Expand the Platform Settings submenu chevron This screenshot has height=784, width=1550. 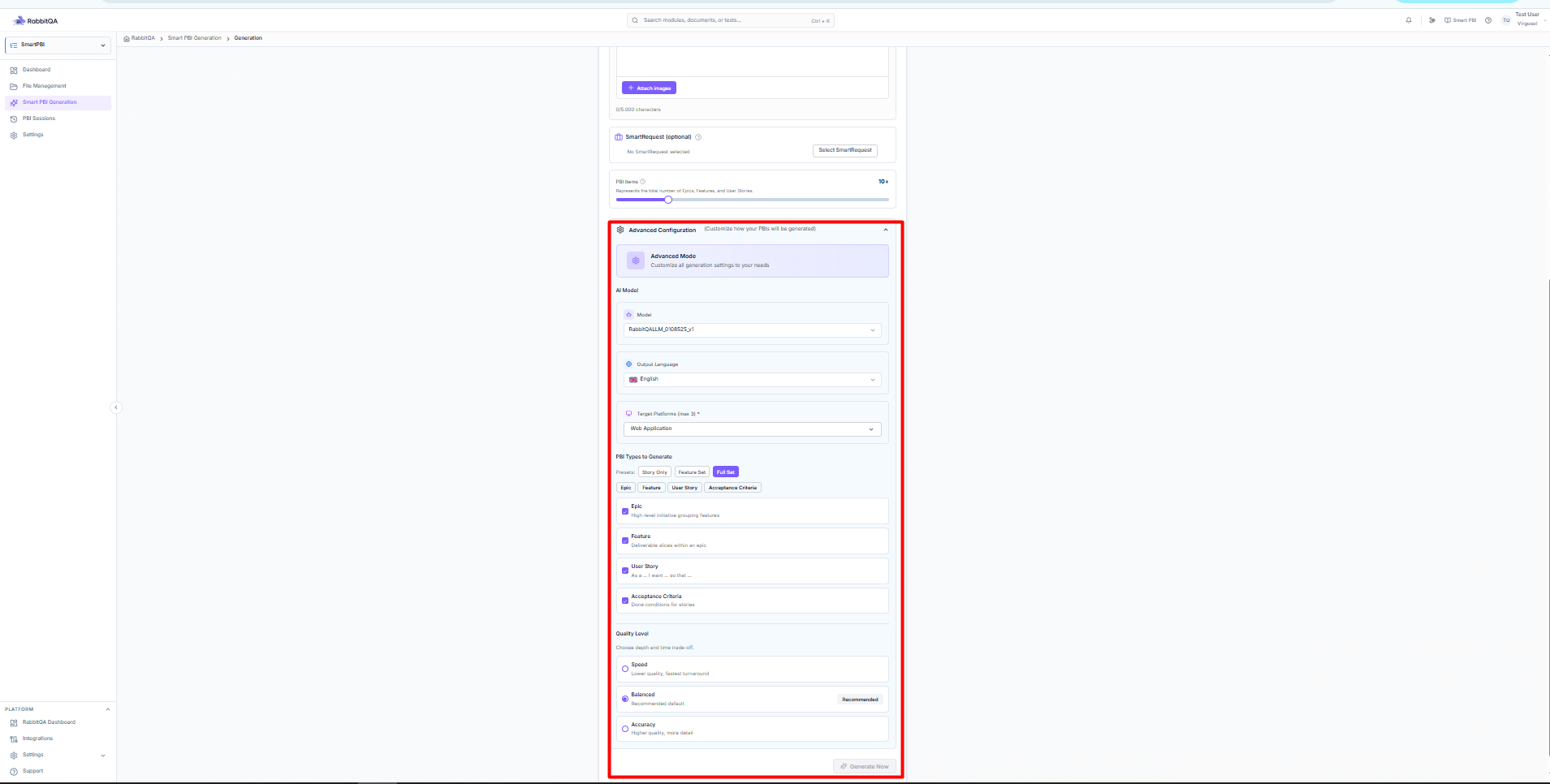pyautogui.click(x=103, y=756)
